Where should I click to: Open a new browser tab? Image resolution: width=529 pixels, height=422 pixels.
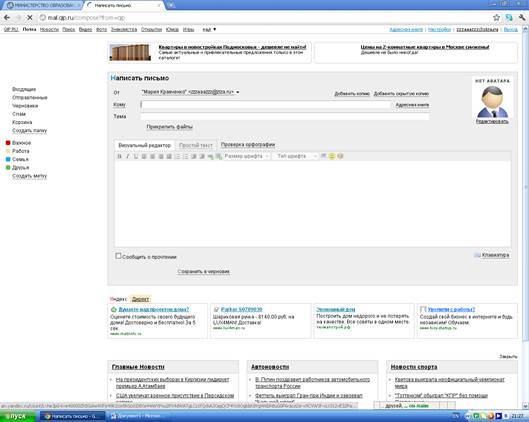point(171,5)
